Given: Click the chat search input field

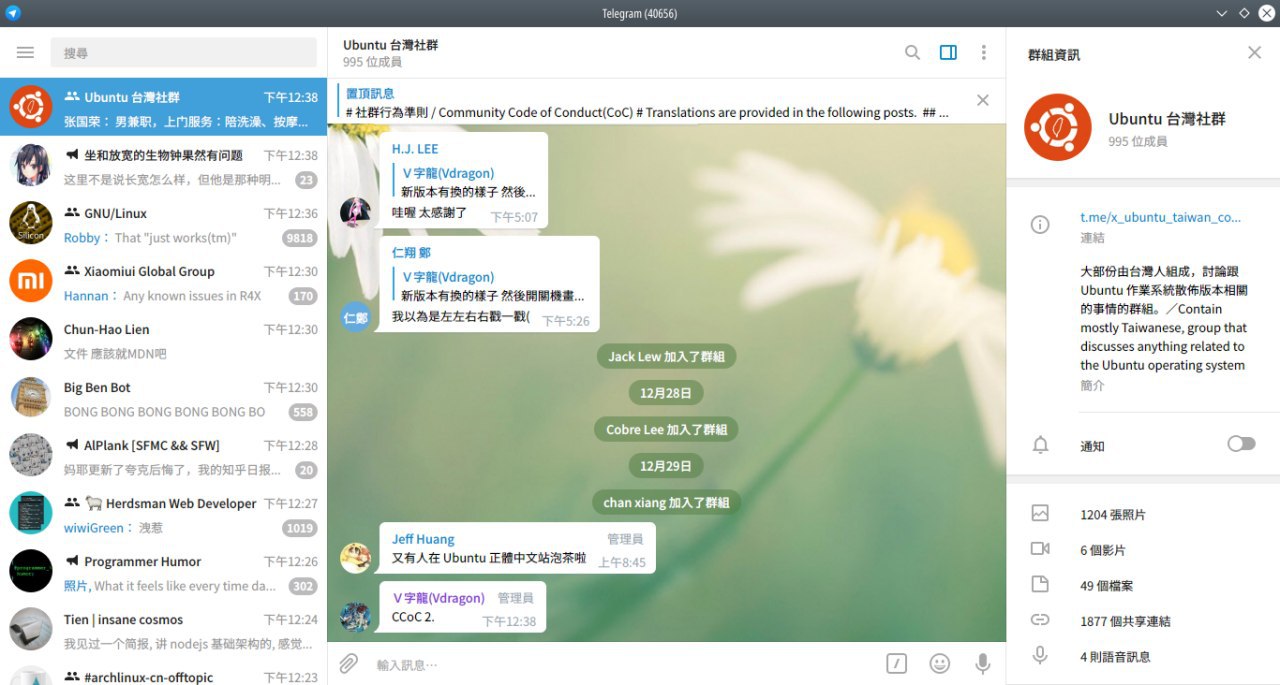Looking at the screenshot, I should (x=183, y=52).
